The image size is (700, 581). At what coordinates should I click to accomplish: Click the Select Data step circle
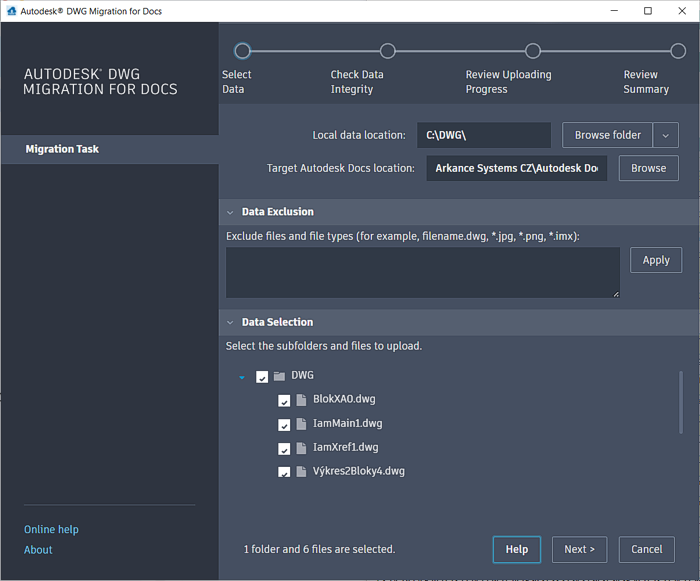[x=242, y=51]
